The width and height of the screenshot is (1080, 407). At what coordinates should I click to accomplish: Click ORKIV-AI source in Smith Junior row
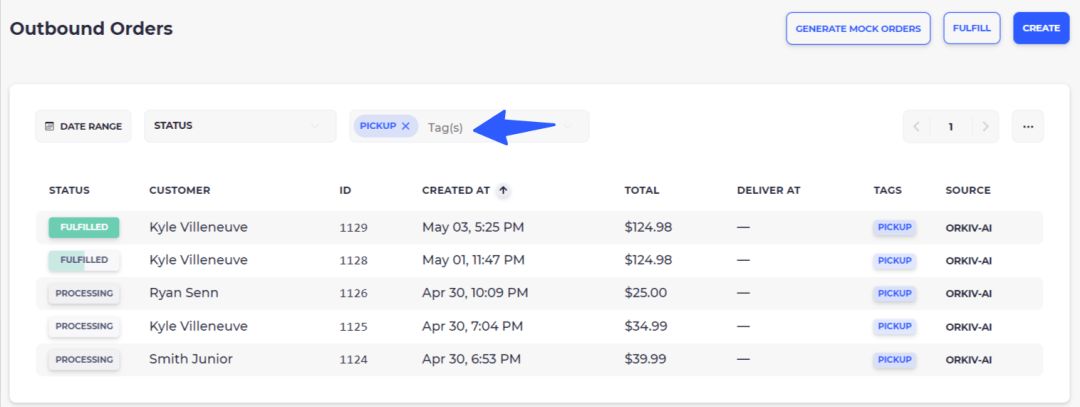(x=968, y=360)
